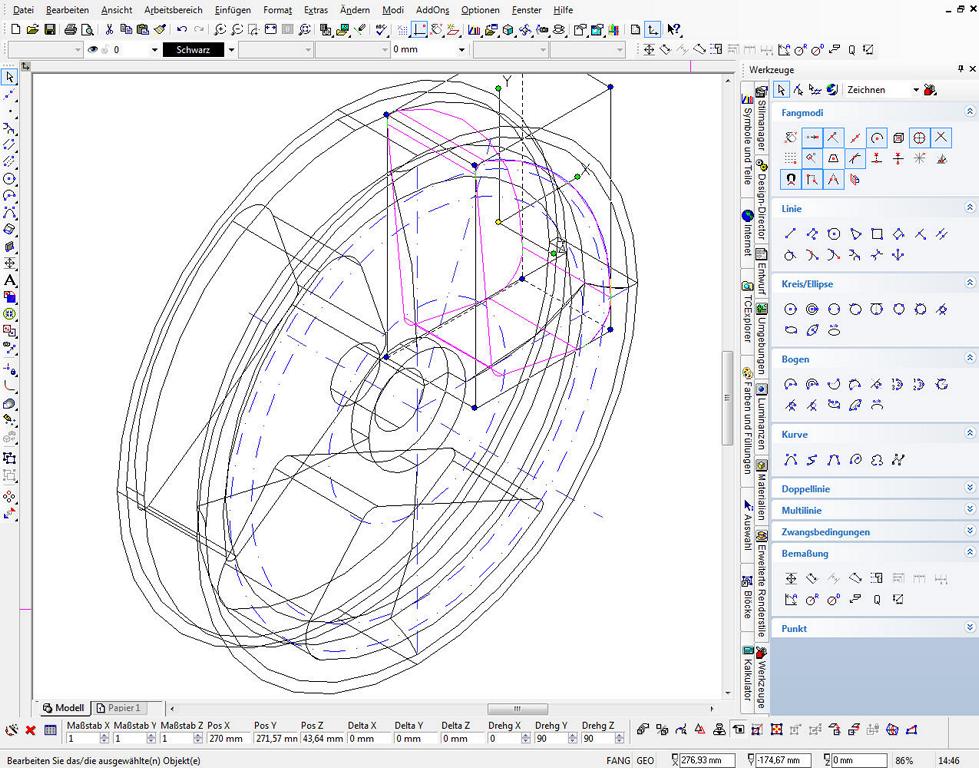Image resolution: width=979 pixels, height=768 pixels.
Task: Click the Schwarz pen color swatch
Action: click(193, 49)
